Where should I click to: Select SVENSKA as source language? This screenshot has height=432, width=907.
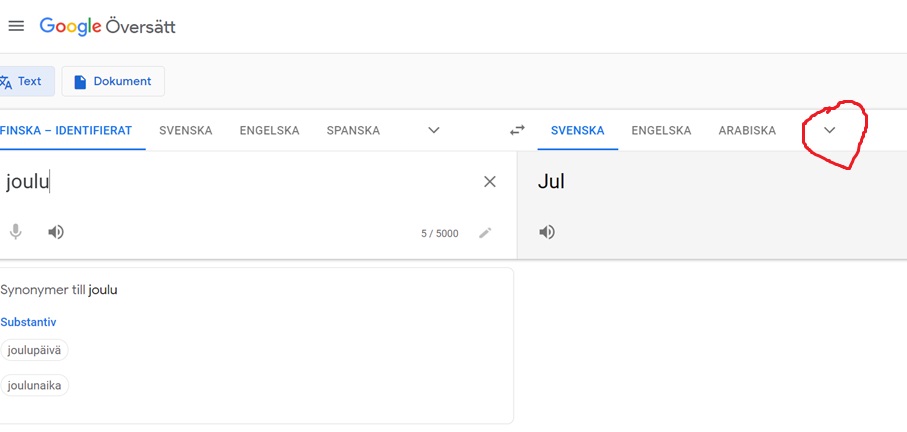click(186, 131)
